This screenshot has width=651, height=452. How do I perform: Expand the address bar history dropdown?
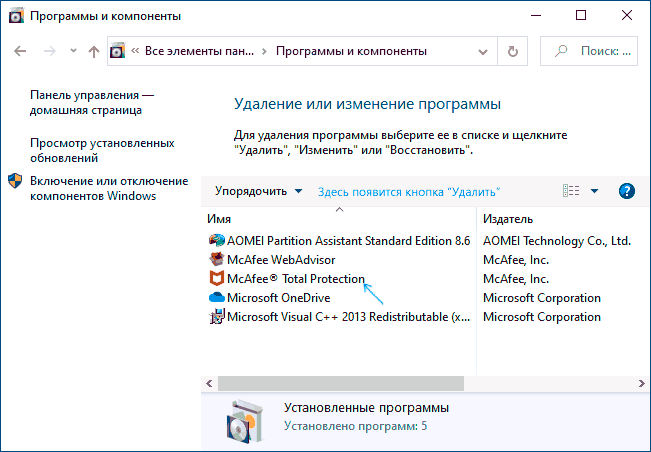(x=482, y=52)
